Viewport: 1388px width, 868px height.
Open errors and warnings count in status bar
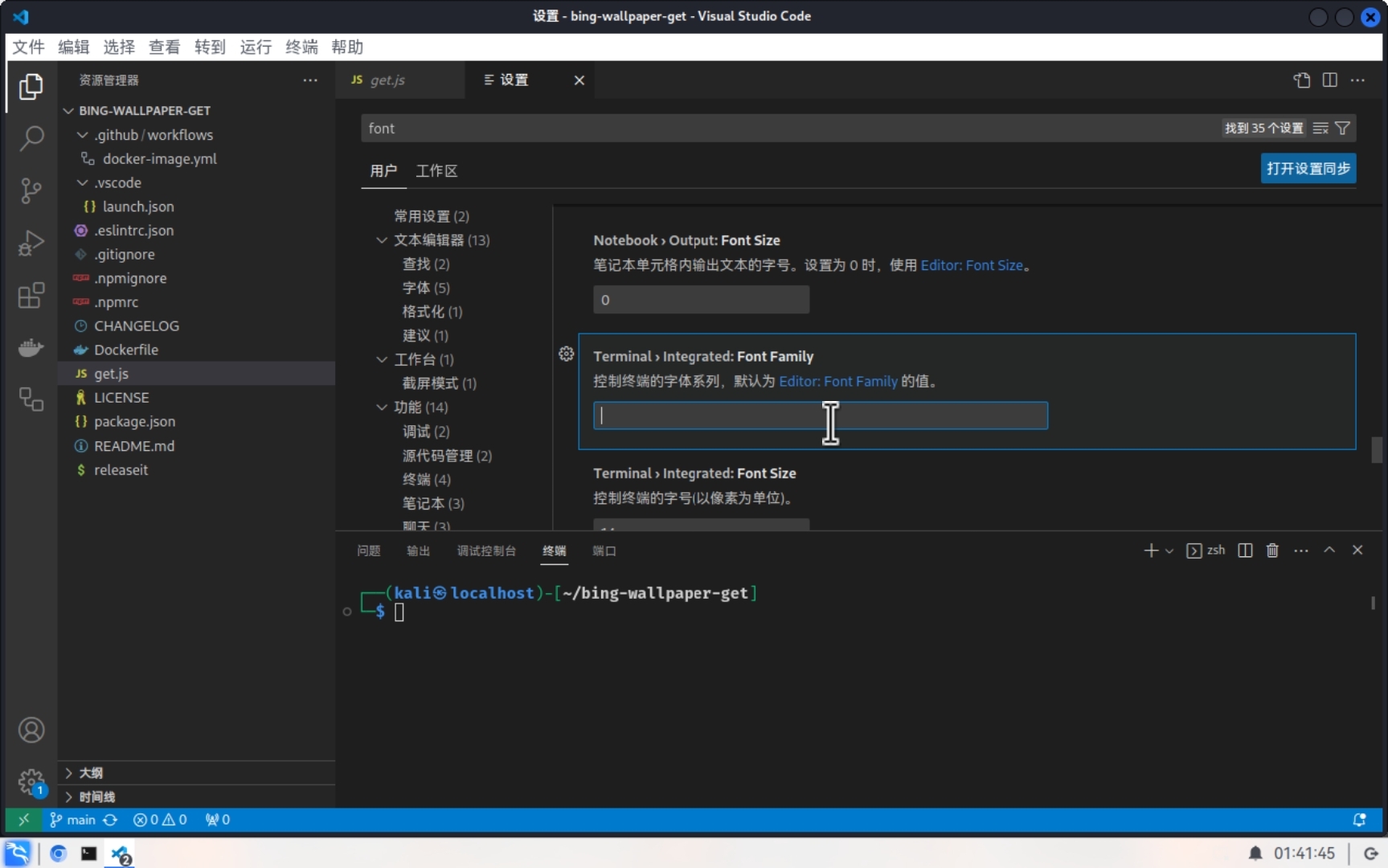(160, 820)
